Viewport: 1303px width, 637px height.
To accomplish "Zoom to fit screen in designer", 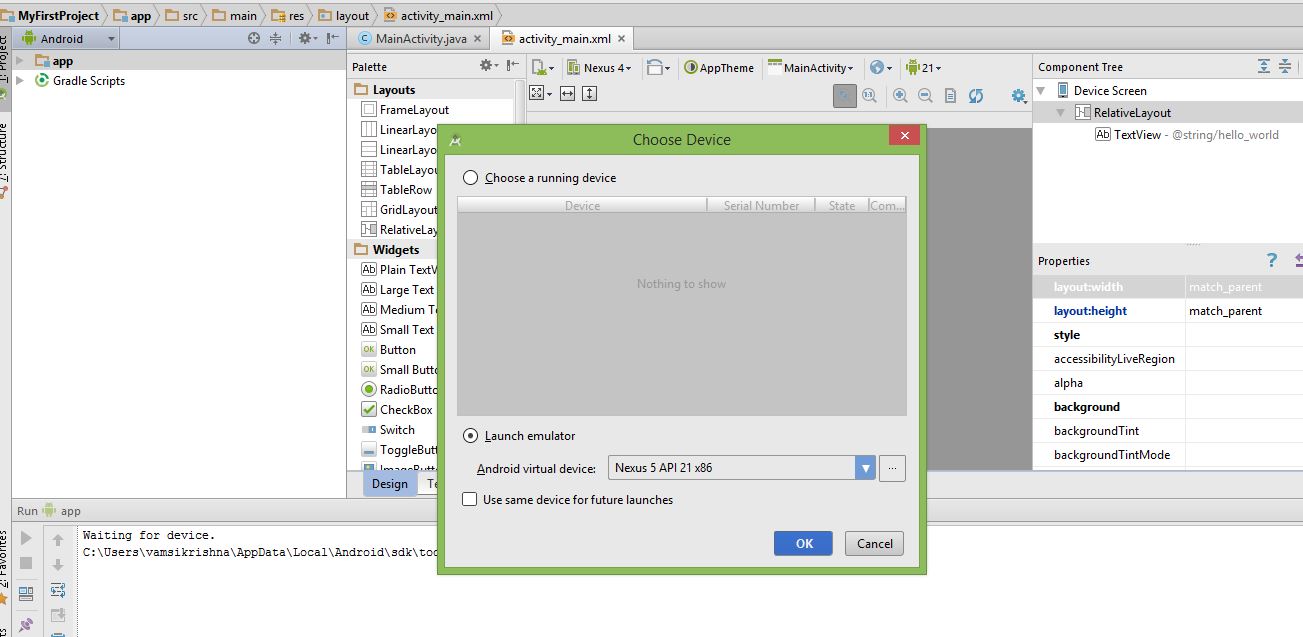I will pyautogui.click(x=845, y=95).
